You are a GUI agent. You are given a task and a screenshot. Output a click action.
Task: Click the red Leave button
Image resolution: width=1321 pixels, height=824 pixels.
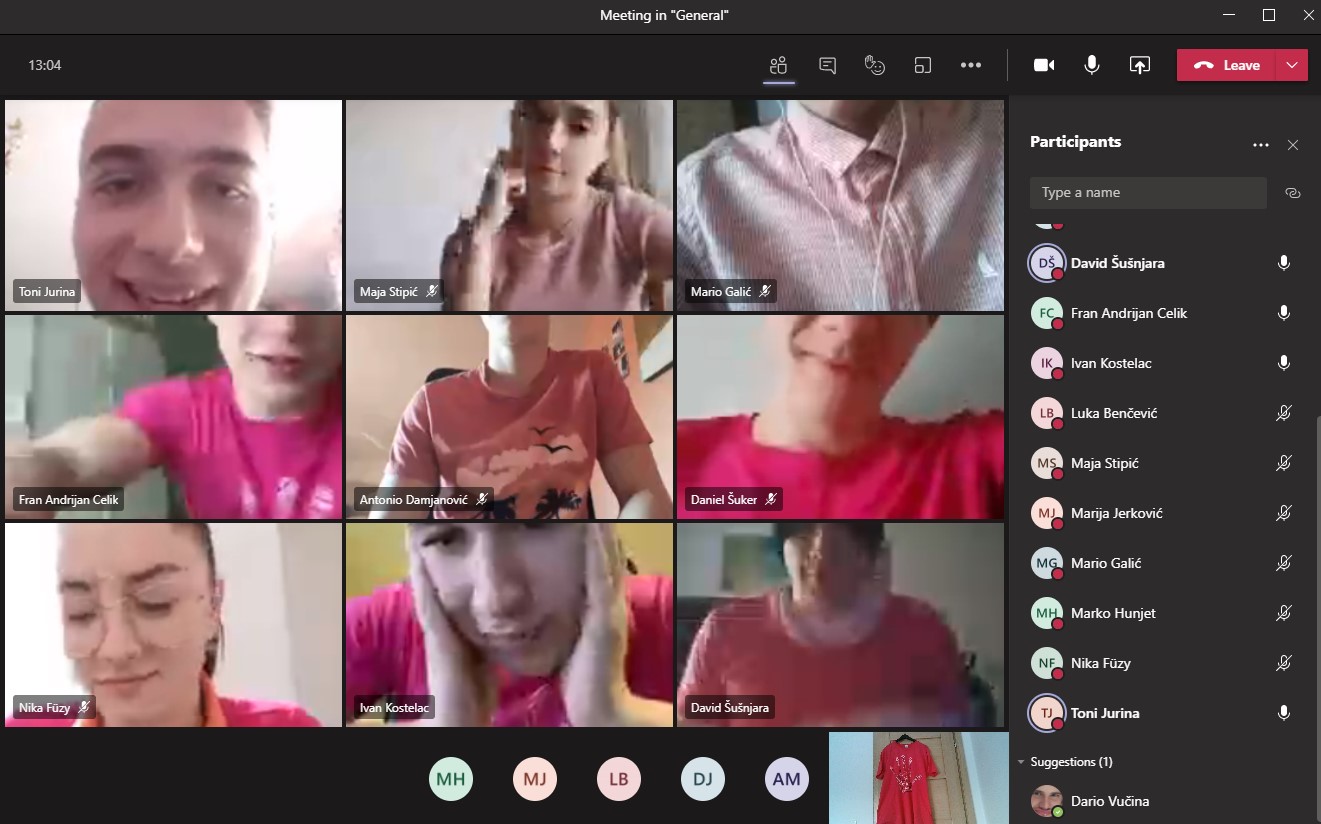[x=1227, y=65]
